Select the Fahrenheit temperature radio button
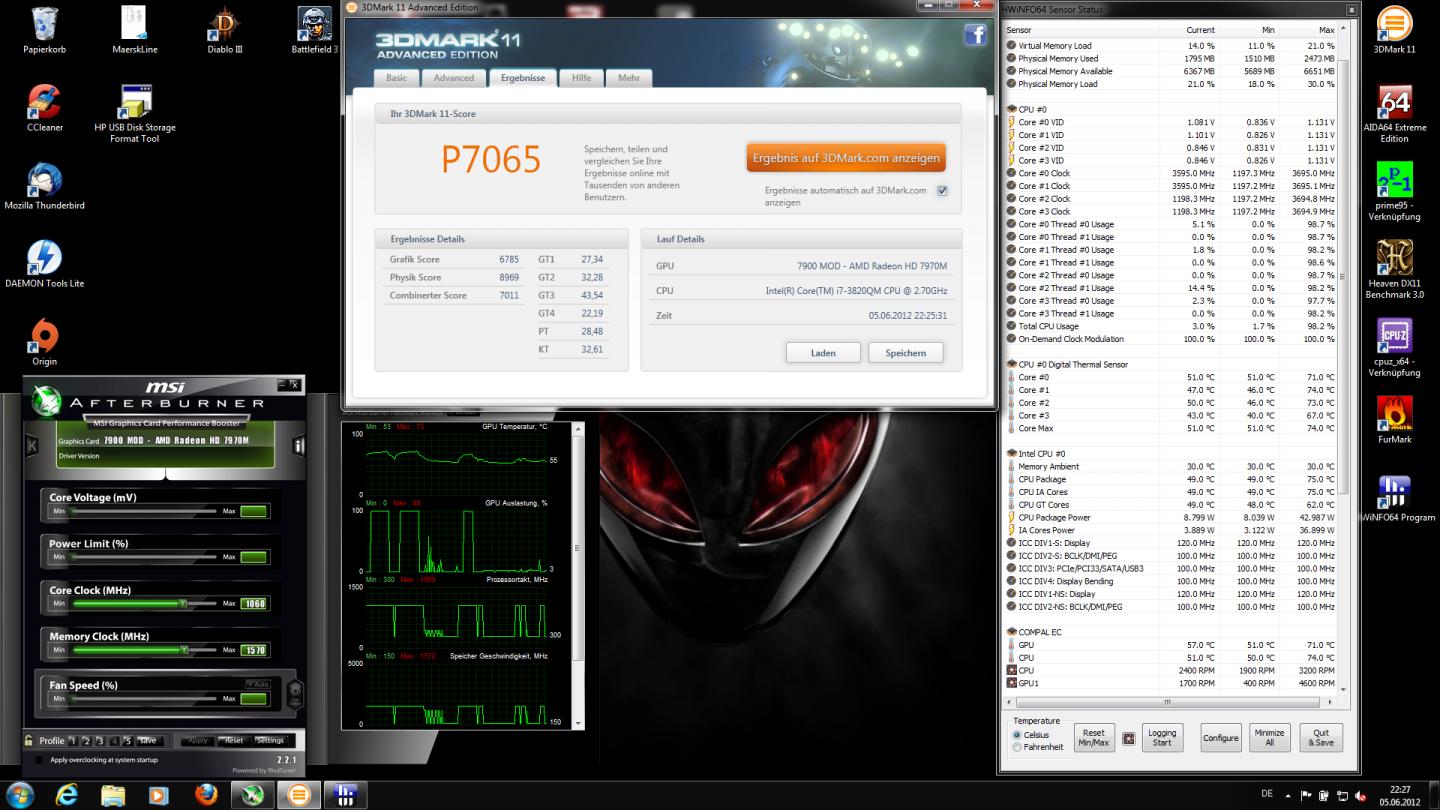 tap(1017, 747)
